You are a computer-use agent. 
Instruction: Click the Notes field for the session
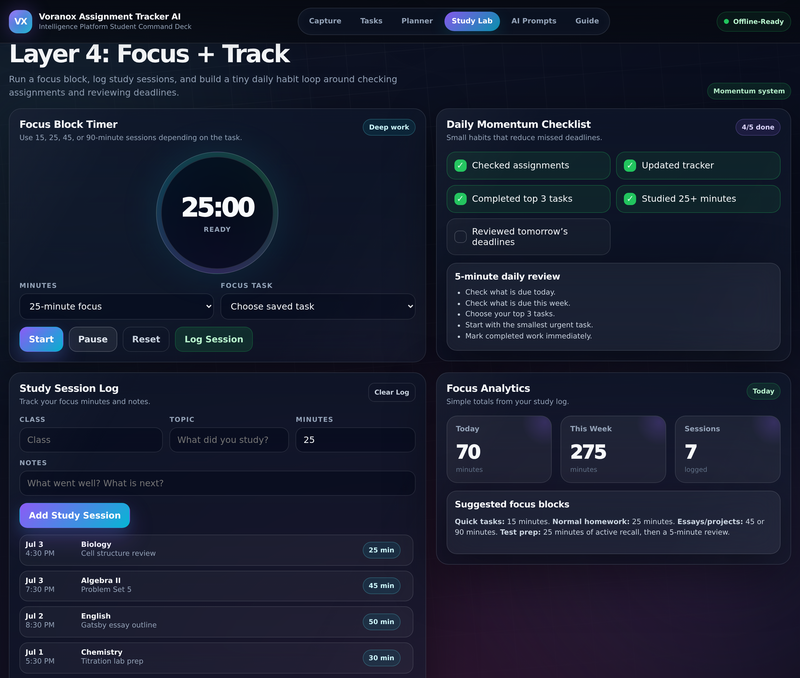[217, 483]
